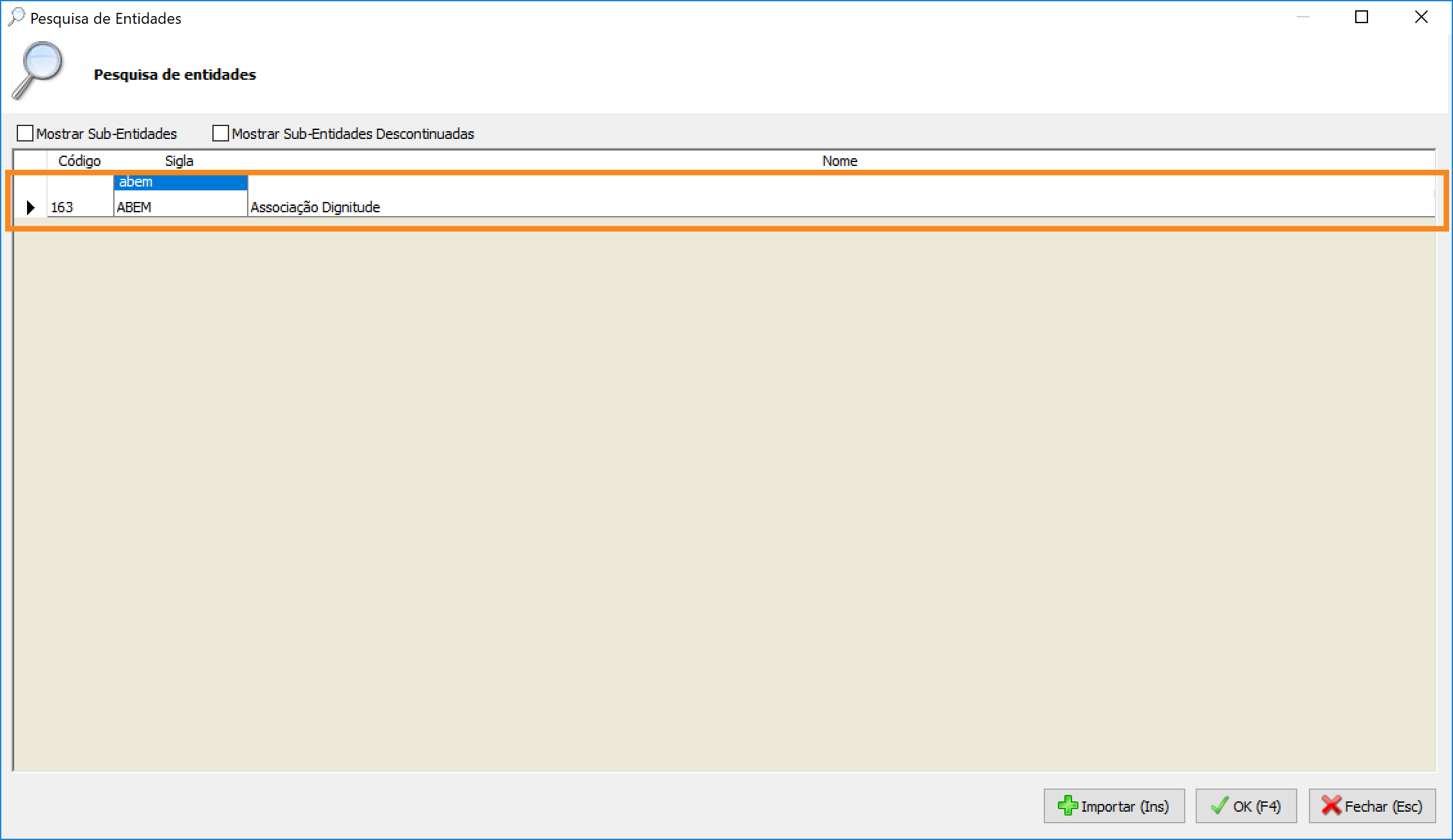
Task: Click the green plus Importar icon
Action: click(1068, 806)
